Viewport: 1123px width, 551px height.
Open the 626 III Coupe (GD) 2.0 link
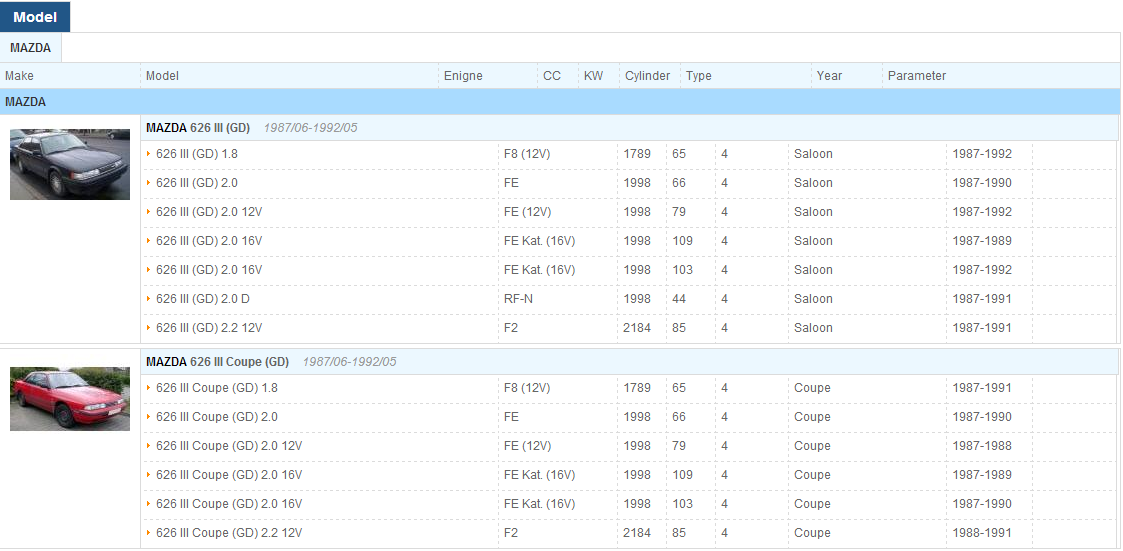coord(217,416)
